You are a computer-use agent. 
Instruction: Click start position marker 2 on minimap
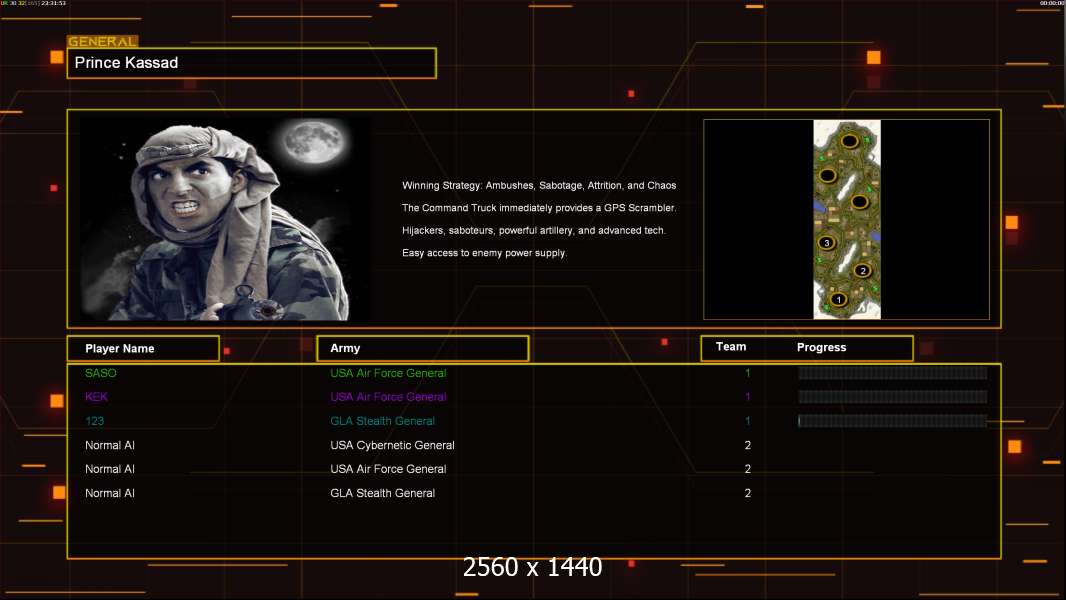pos(863,270)
